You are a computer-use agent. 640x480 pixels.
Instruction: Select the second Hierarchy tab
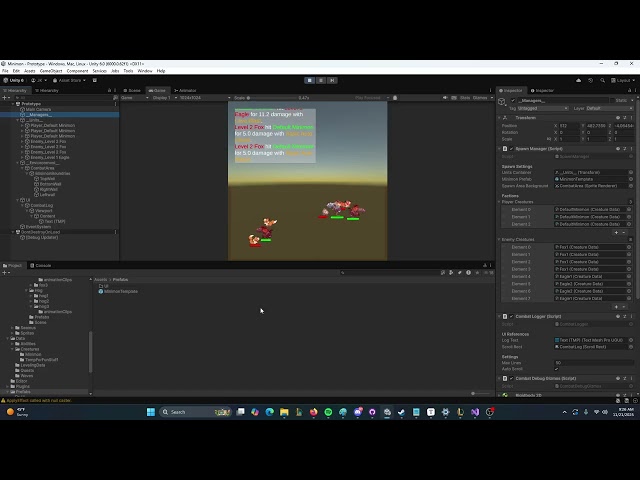[x=47, y=91]
